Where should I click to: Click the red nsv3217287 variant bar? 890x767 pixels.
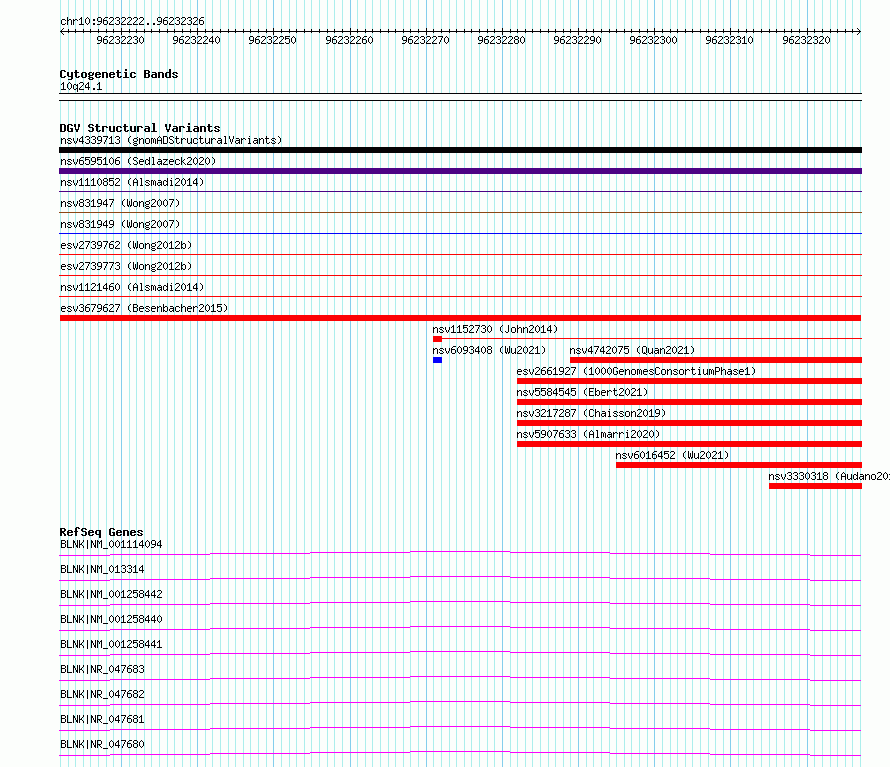pos(689,423)
